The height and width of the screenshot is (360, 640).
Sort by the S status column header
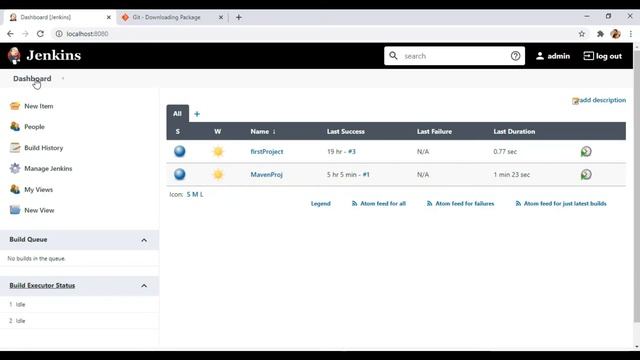click(x=178, y=131)
